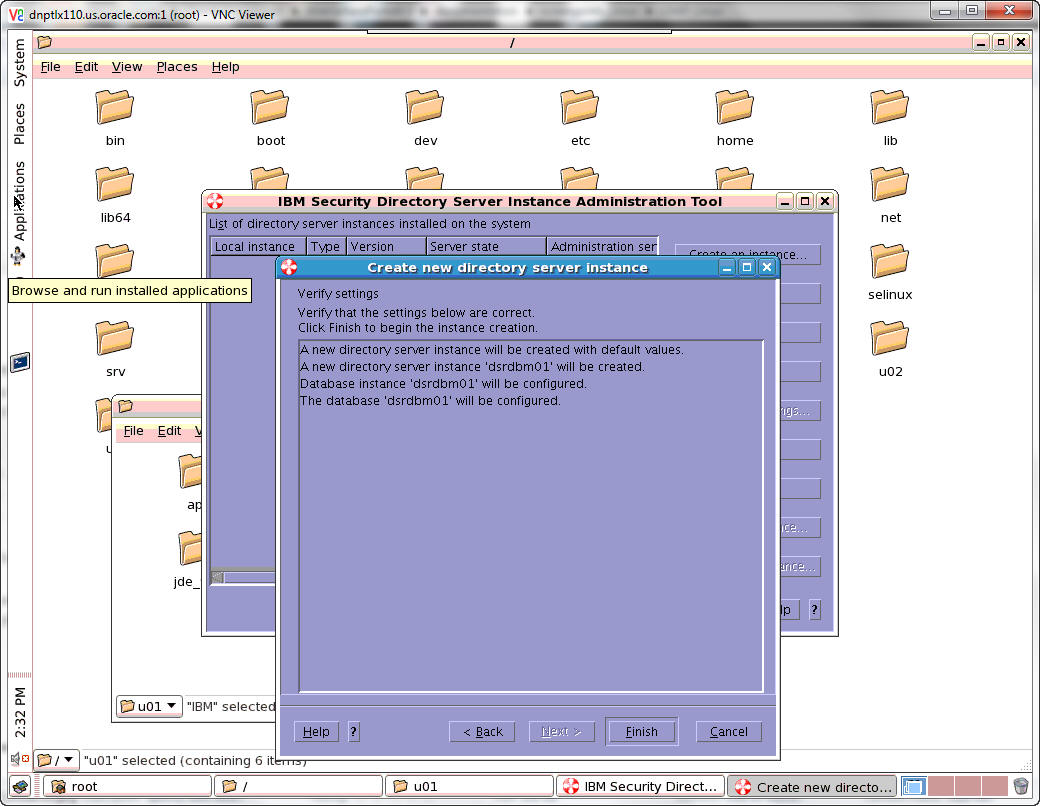Click text "The database 'dsrdbm01' will be configured."
Image resolution: width=1040 pixels, height=806 pixels.
pyautogui.click(x=430, y=401)
